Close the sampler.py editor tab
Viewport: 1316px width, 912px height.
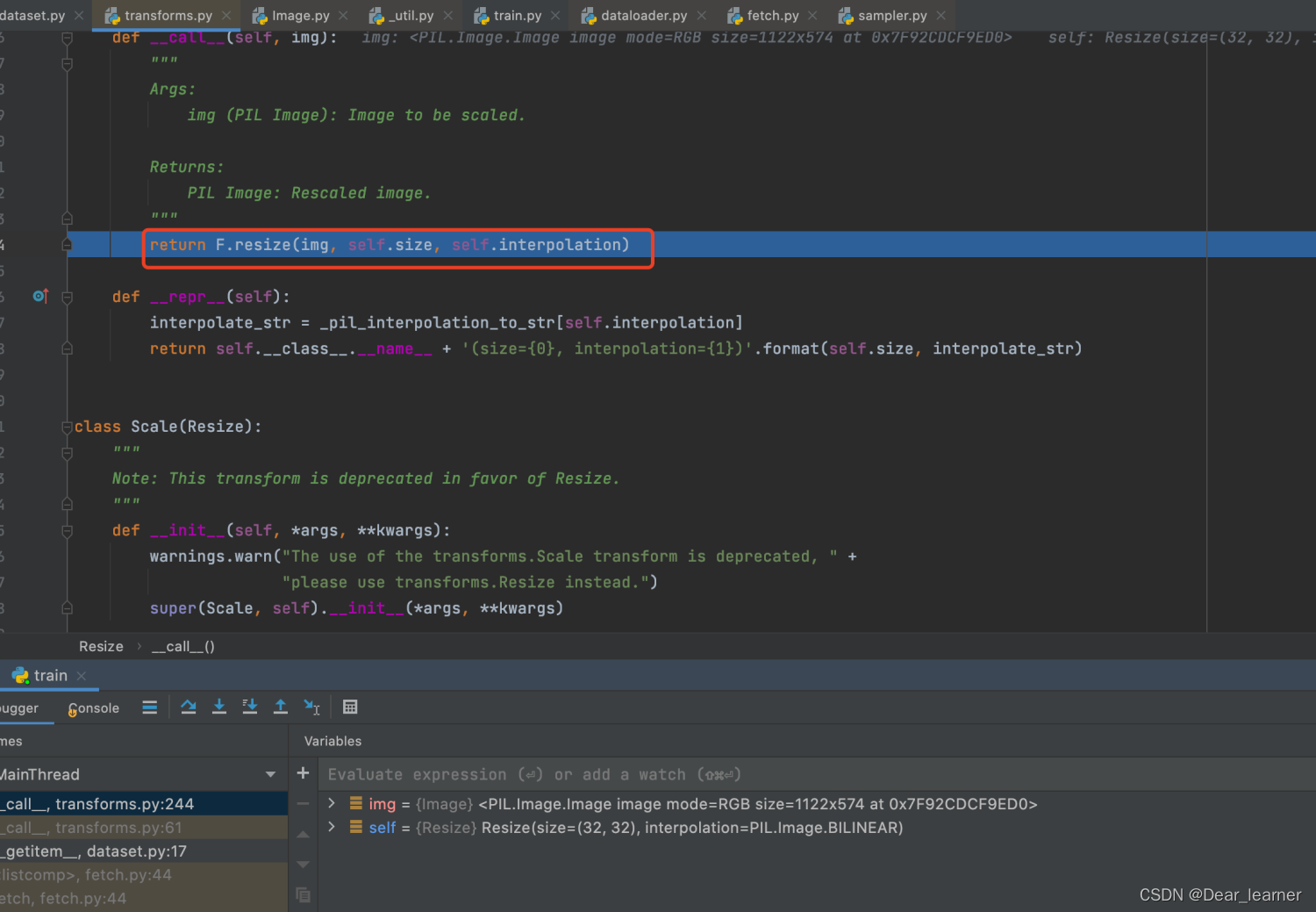tap(941, 15)
